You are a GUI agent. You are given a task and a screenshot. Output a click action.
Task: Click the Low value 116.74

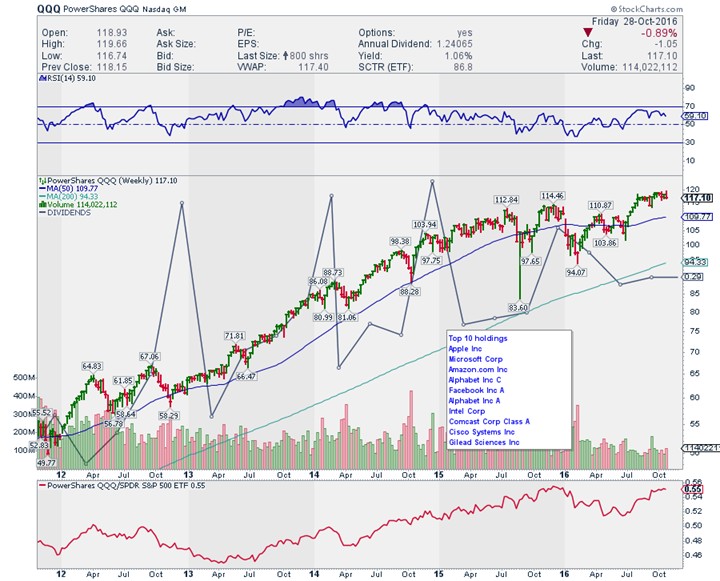(112, 56)
